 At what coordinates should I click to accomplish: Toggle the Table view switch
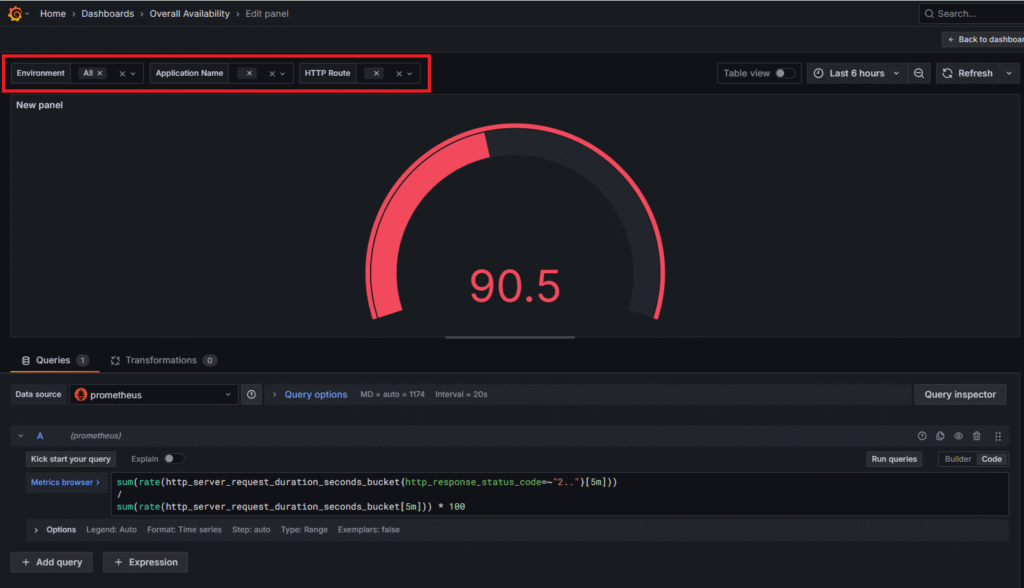pyautogui.click(x=784, y=73)
